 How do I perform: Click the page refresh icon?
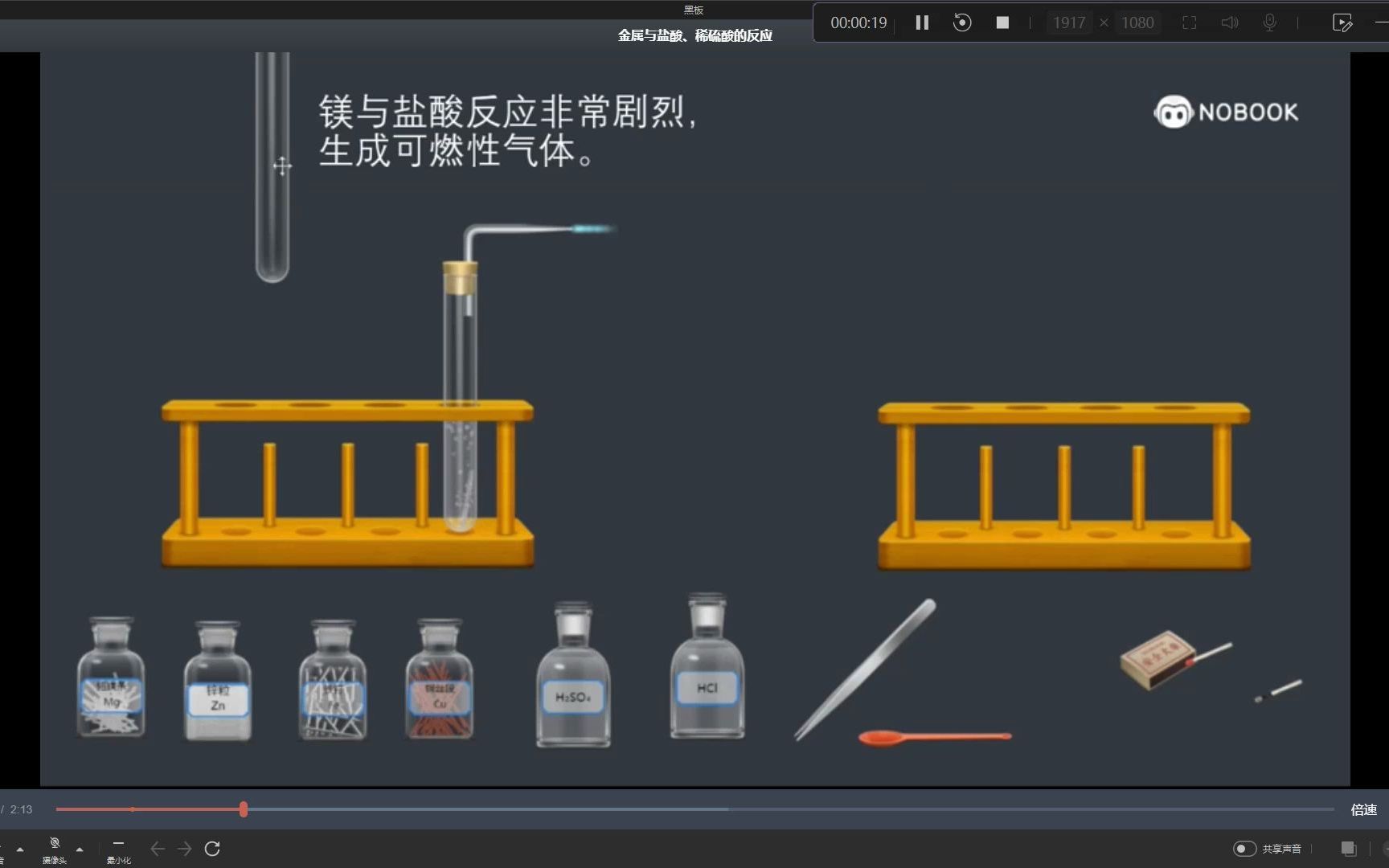click(213, 848)
